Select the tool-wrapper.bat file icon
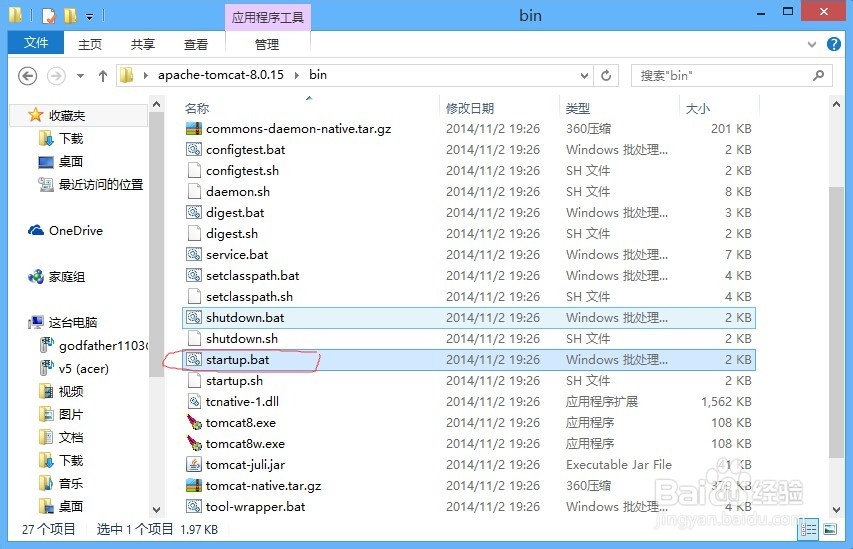The height and width of the screenshot is (549, 853). tap(194, 507)
